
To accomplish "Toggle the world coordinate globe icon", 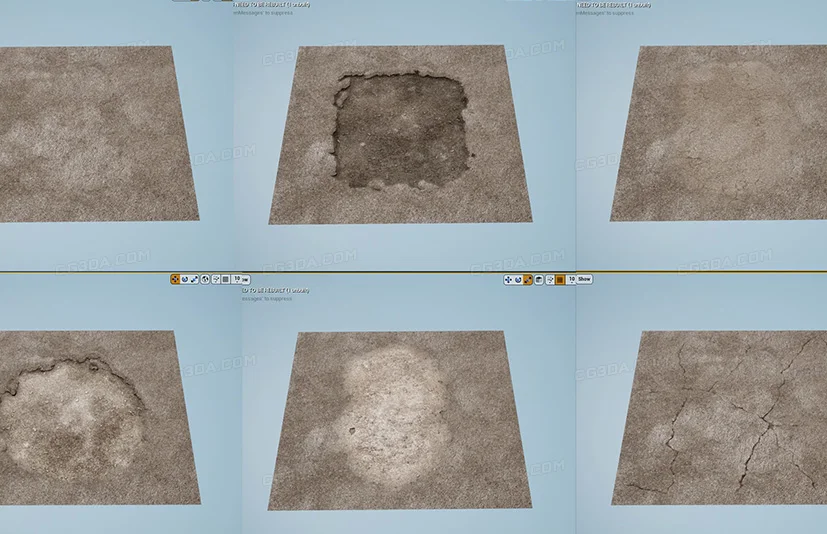I will 205,279.
